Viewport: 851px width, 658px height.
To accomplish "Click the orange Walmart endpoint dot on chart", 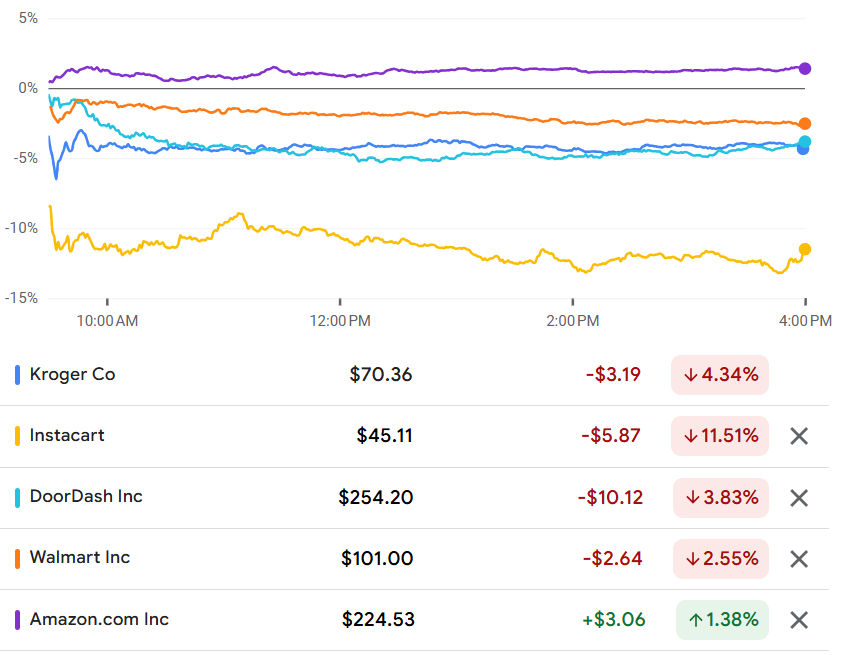I will click(x=805, y=124).
